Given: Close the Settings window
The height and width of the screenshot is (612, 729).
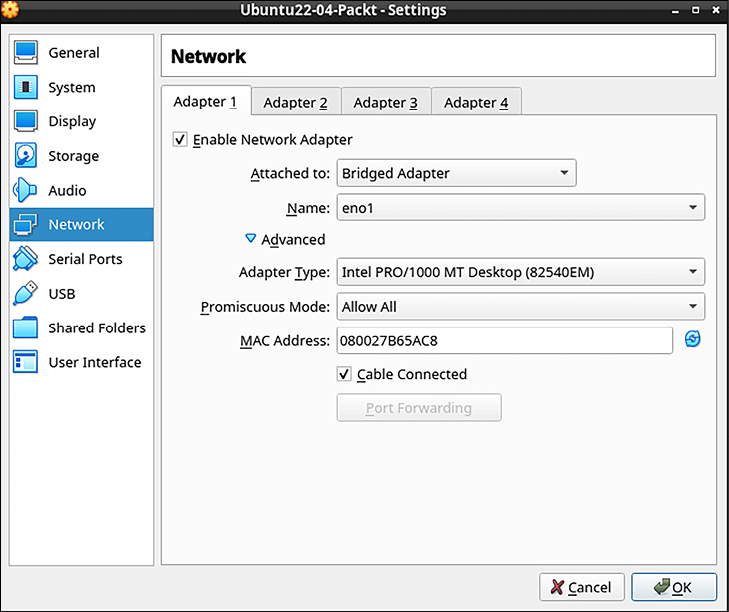Looking at the screenshot, I should pos(716,10).
